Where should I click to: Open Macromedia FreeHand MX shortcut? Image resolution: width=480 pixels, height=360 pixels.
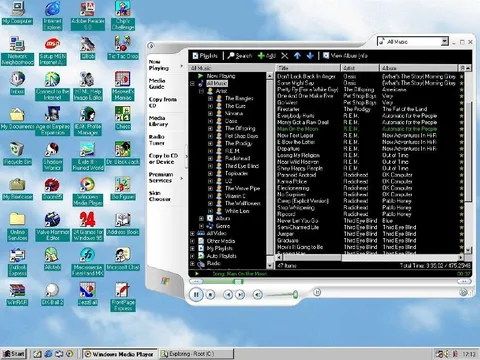(x=88, y=262)
